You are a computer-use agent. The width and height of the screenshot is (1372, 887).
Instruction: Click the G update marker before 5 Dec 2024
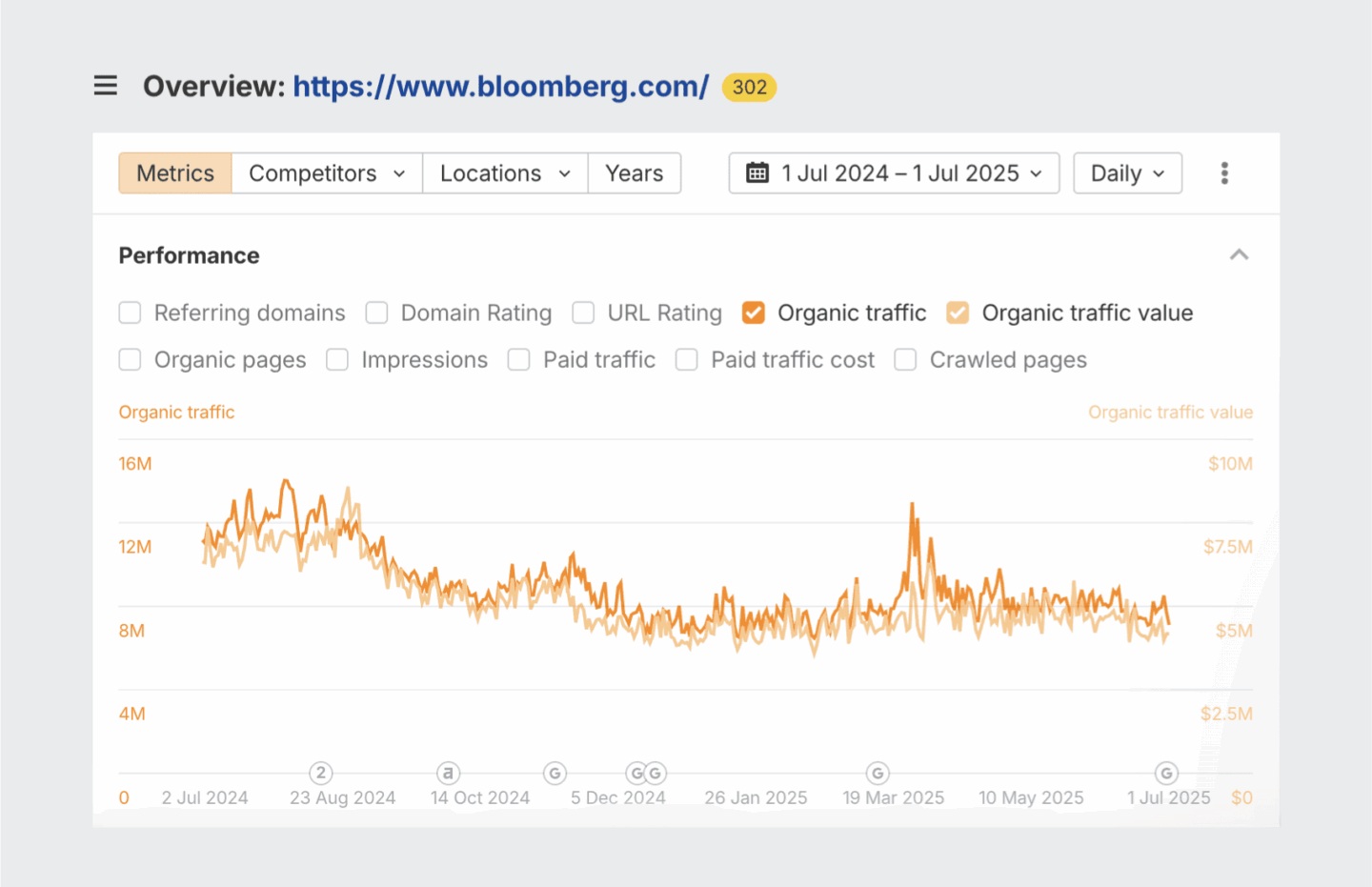coord(555,773)
